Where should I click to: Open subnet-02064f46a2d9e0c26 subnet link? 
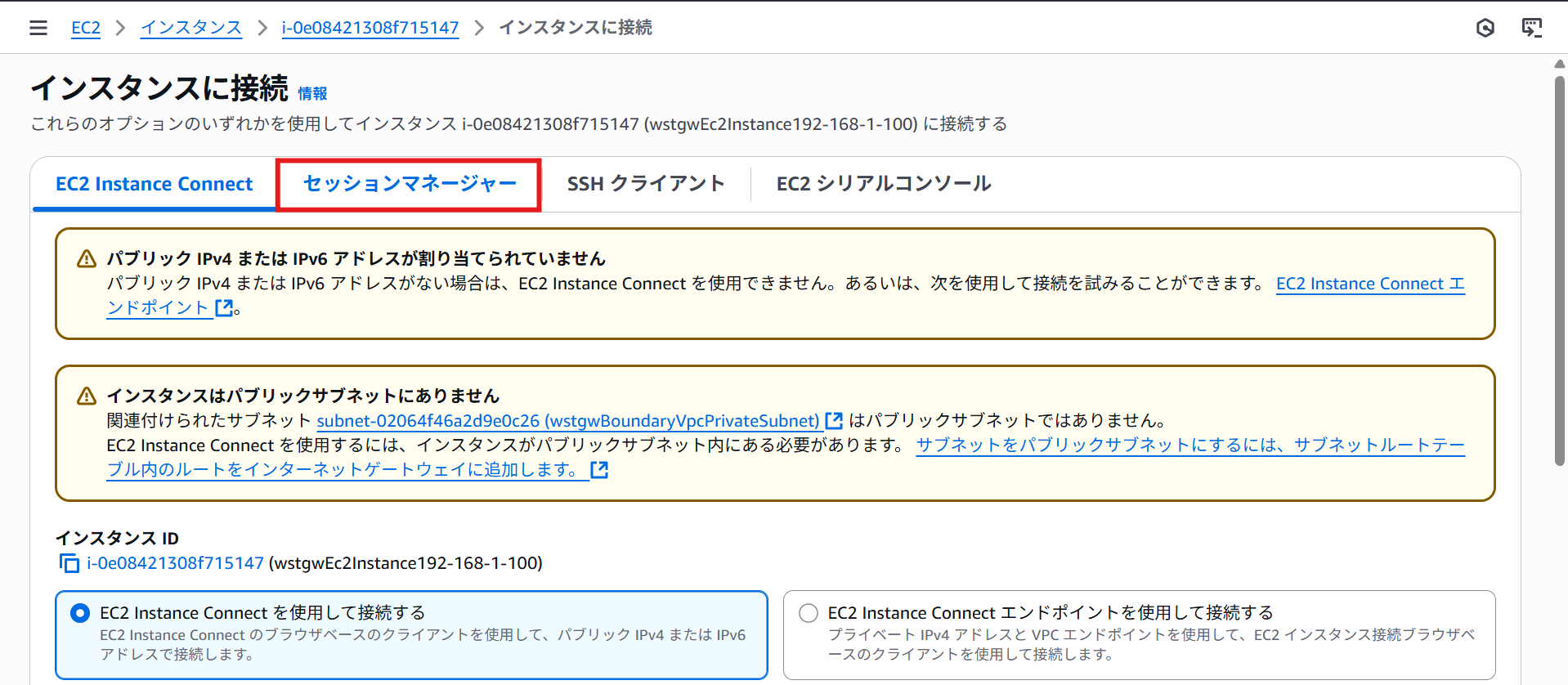(568, 421)
